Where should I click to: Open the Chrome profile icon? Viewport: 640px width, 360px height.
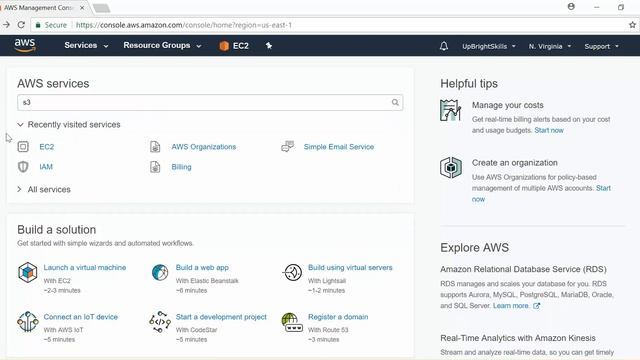click(571, 7)
